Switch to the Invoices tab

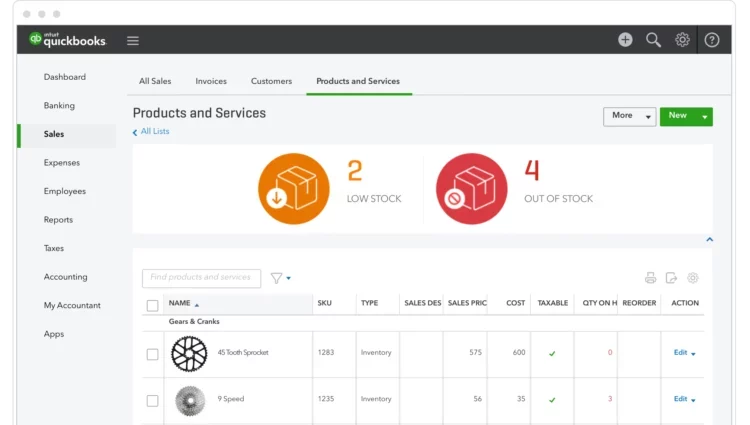(x=211, y=81)
